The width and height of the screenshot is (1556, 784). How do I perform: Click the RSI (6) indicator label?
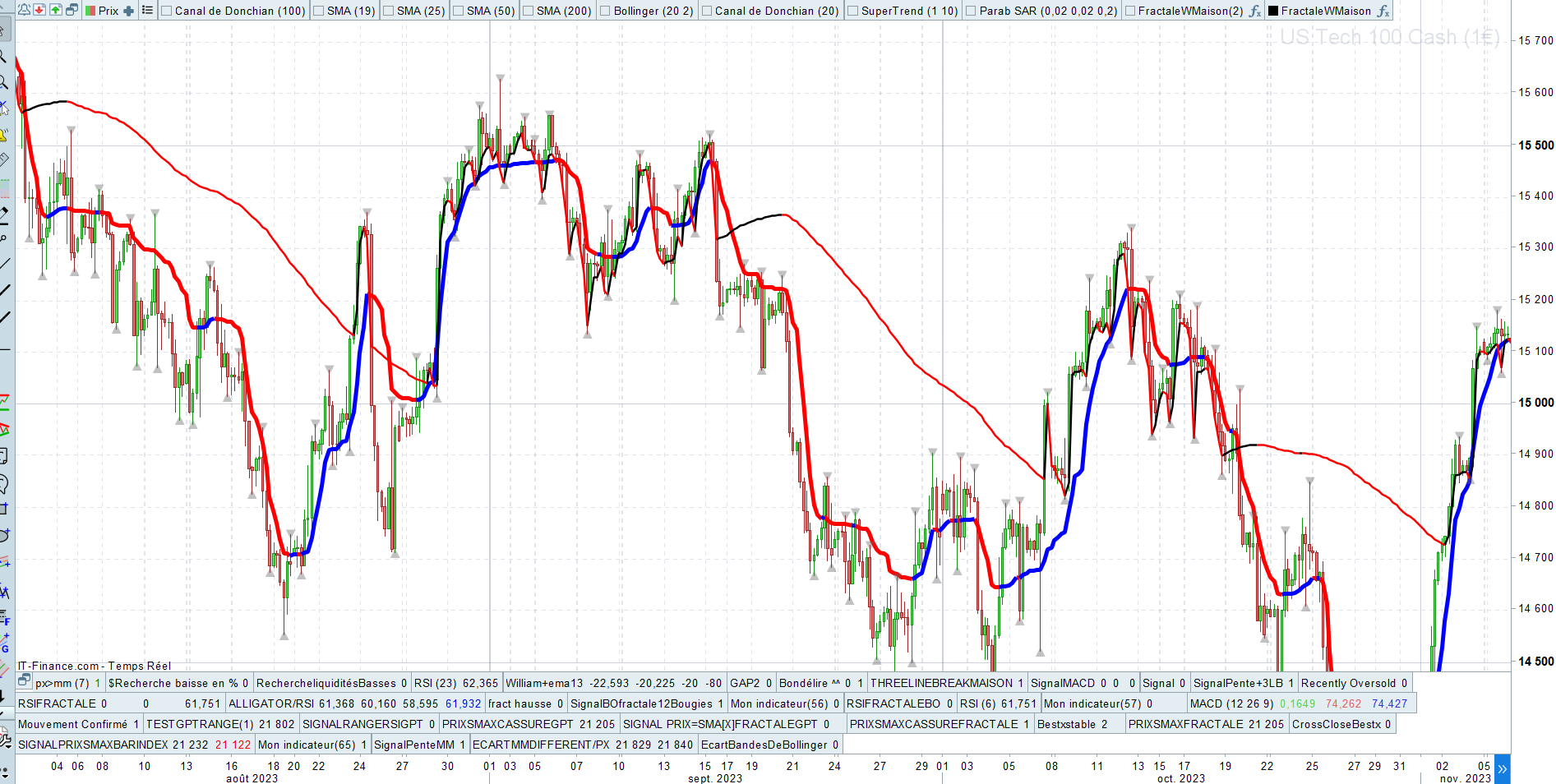point(978,703)
